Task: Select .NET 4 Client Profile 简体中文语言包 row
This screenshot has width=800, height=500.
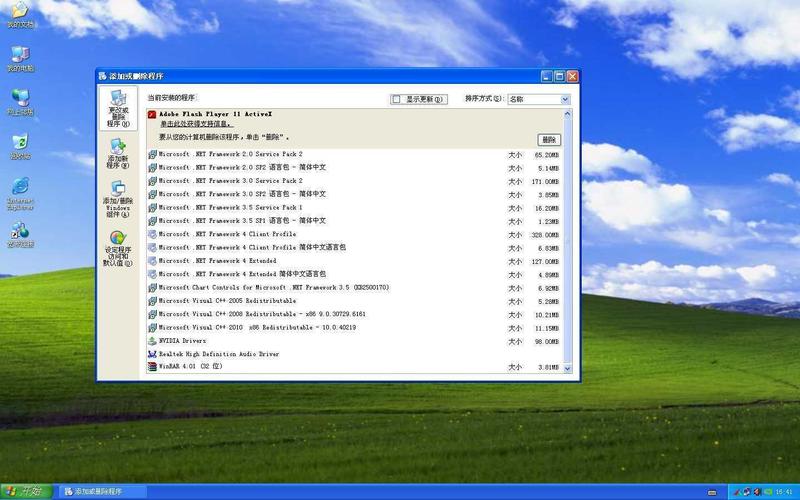Action: (355, 247)
